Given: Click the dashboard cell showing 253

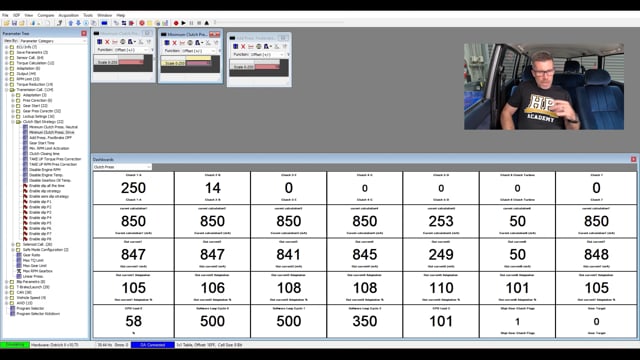Looking at the screenshot, I should (x=441, y=221).
